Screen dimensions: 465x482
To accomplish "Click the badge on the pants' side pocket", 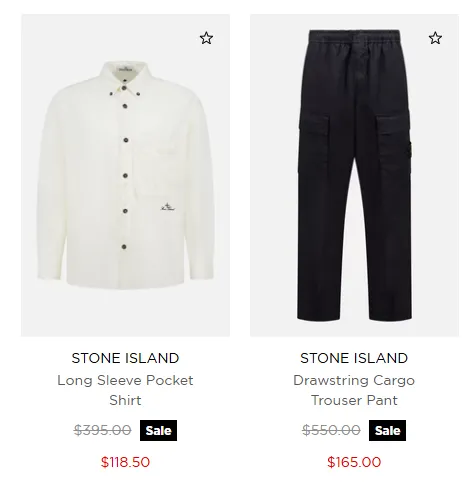I will pos(410,150).
